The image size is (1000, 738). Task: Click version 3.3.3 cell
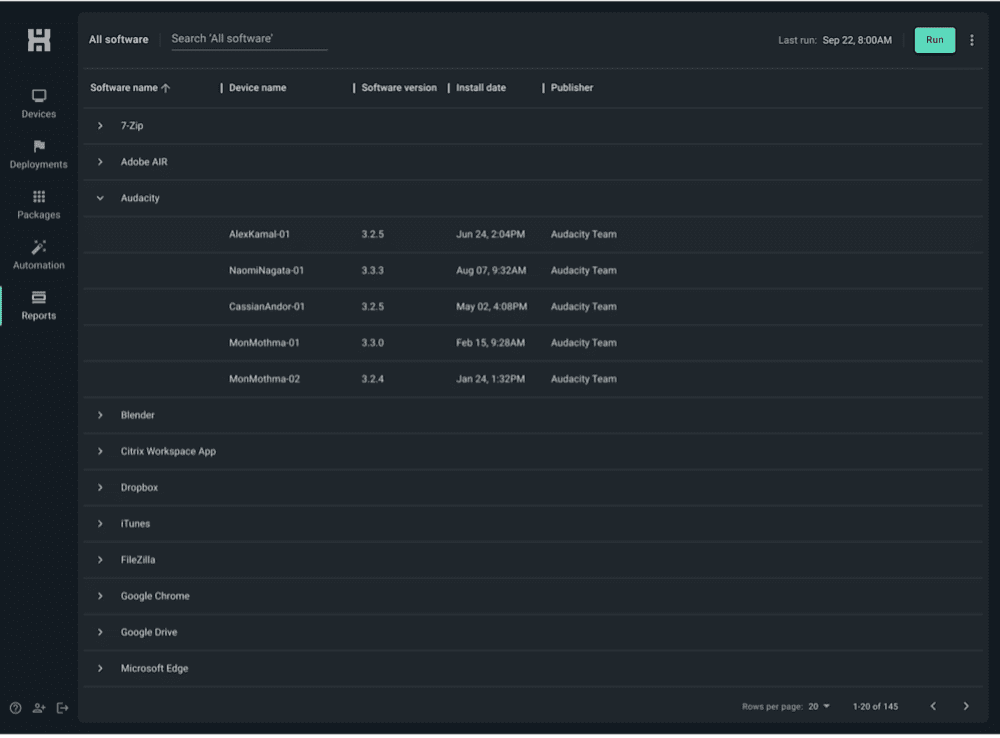pyautogui.click(x=372, y=271)
